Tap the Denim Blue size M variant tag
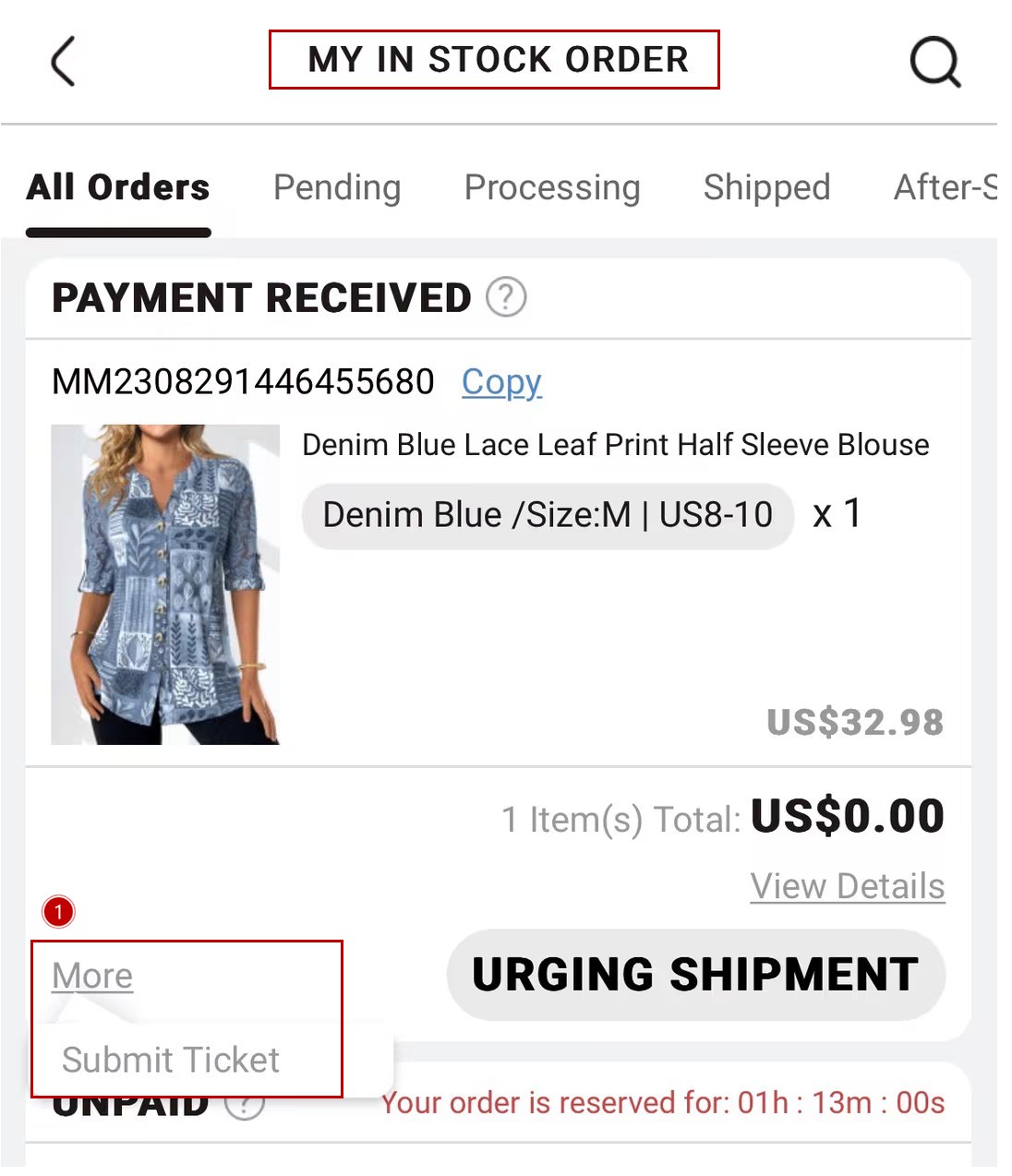 [548, 515]
